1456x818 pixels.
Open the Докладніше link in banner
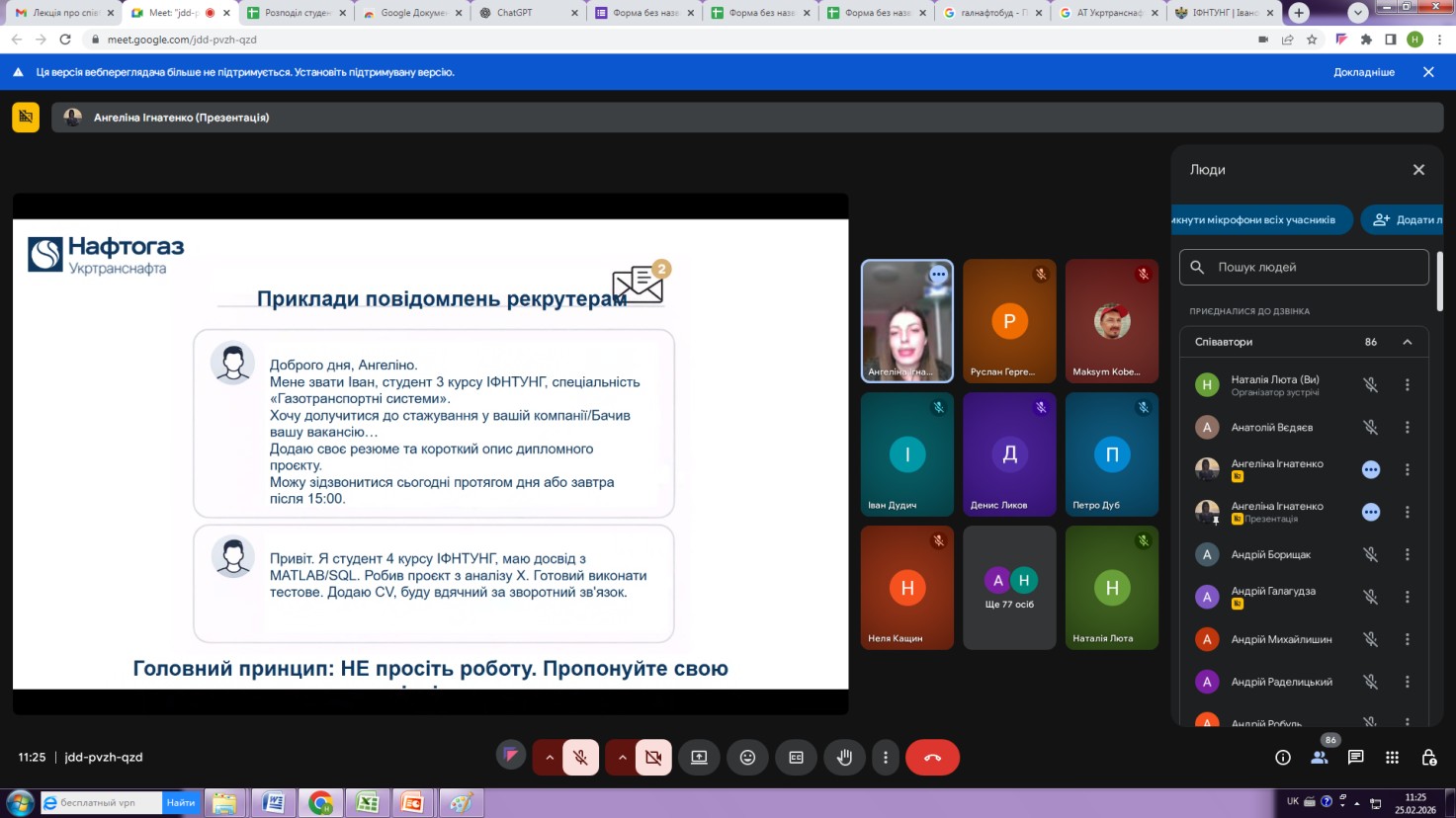pos(1364,72)
